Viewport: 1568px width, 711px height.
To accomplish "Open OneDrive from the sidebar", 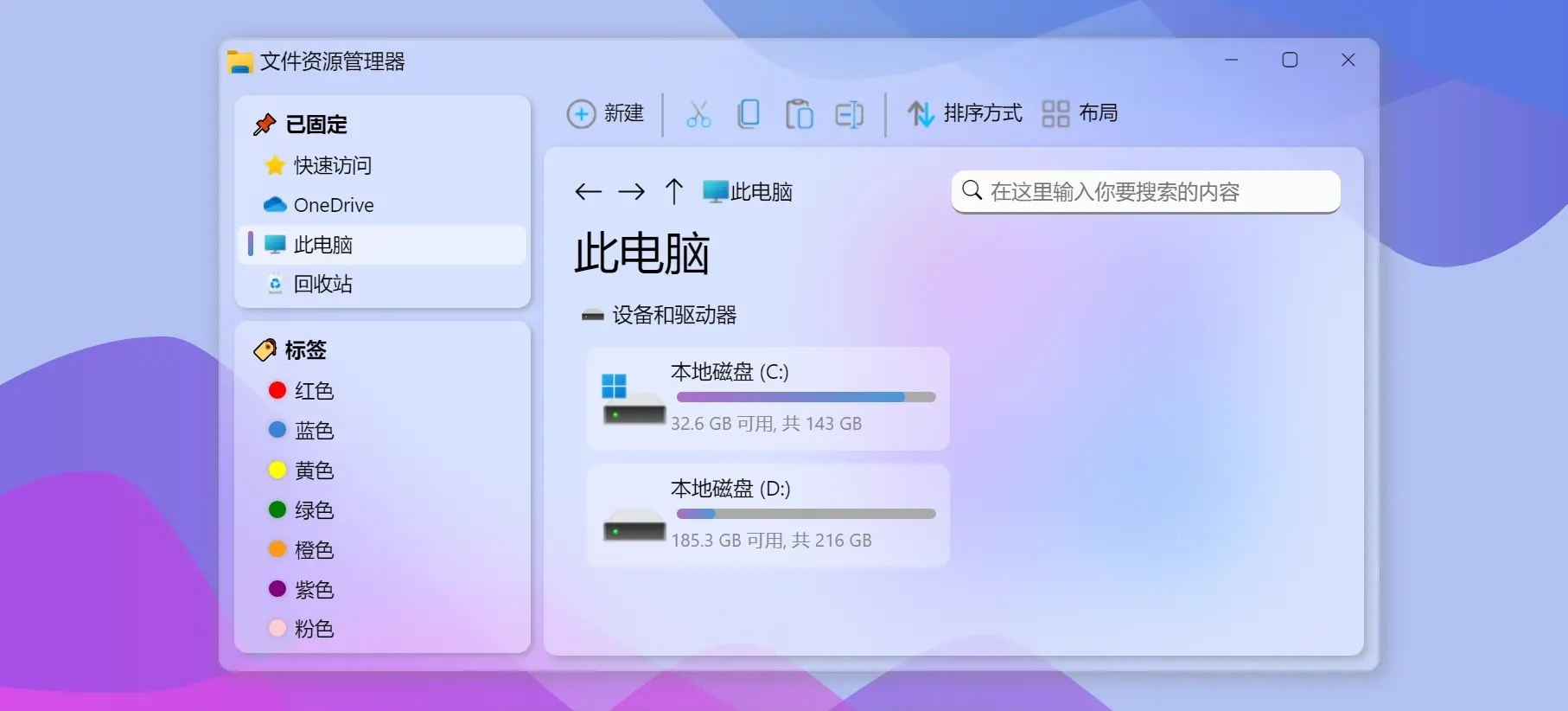I will pos(333,205).
